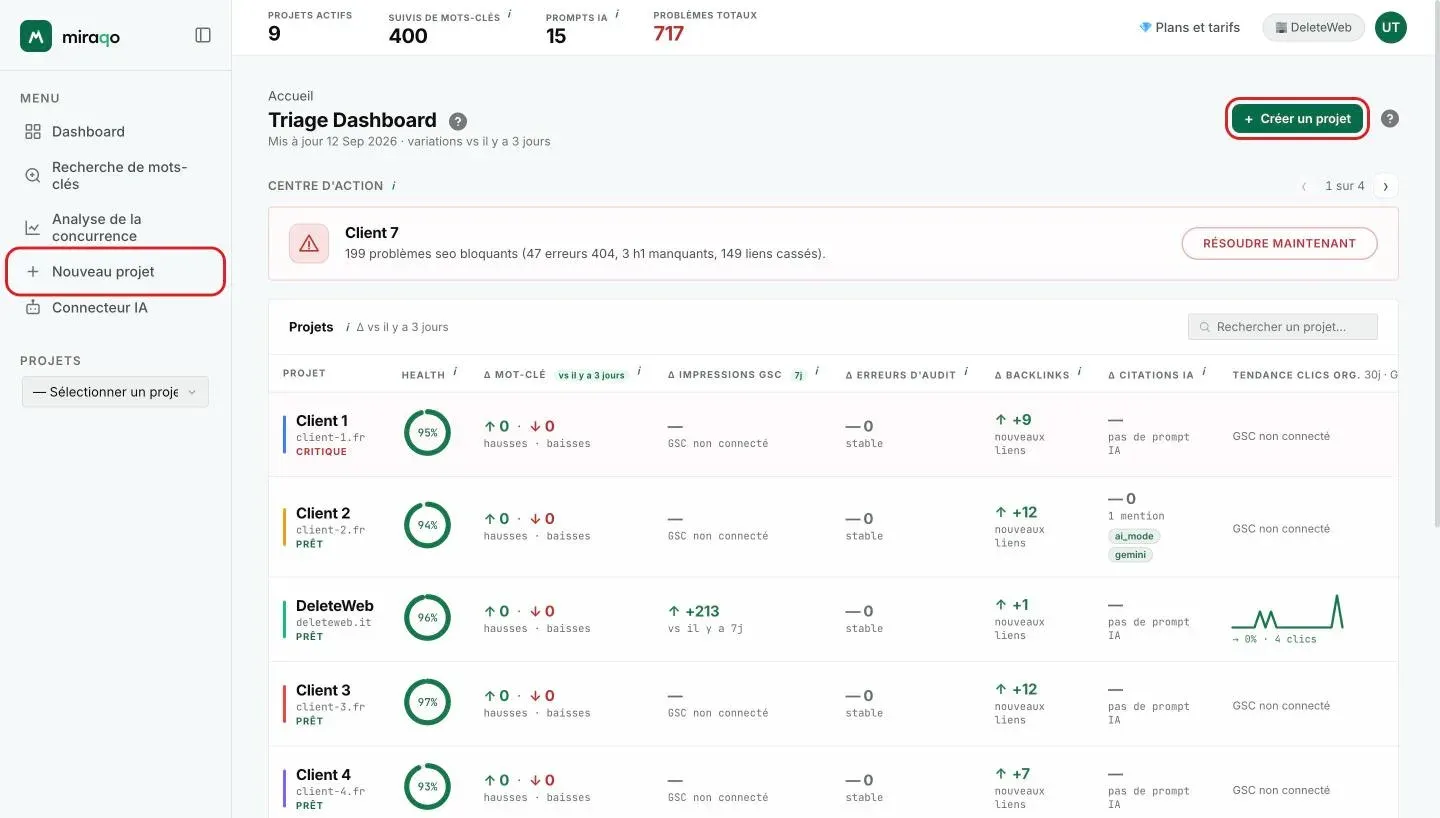Viewport: 1440px width, 818px height.
Task: Click the info icon next to Projets heading
Action: pyautogui.click(x=347, y=327)
